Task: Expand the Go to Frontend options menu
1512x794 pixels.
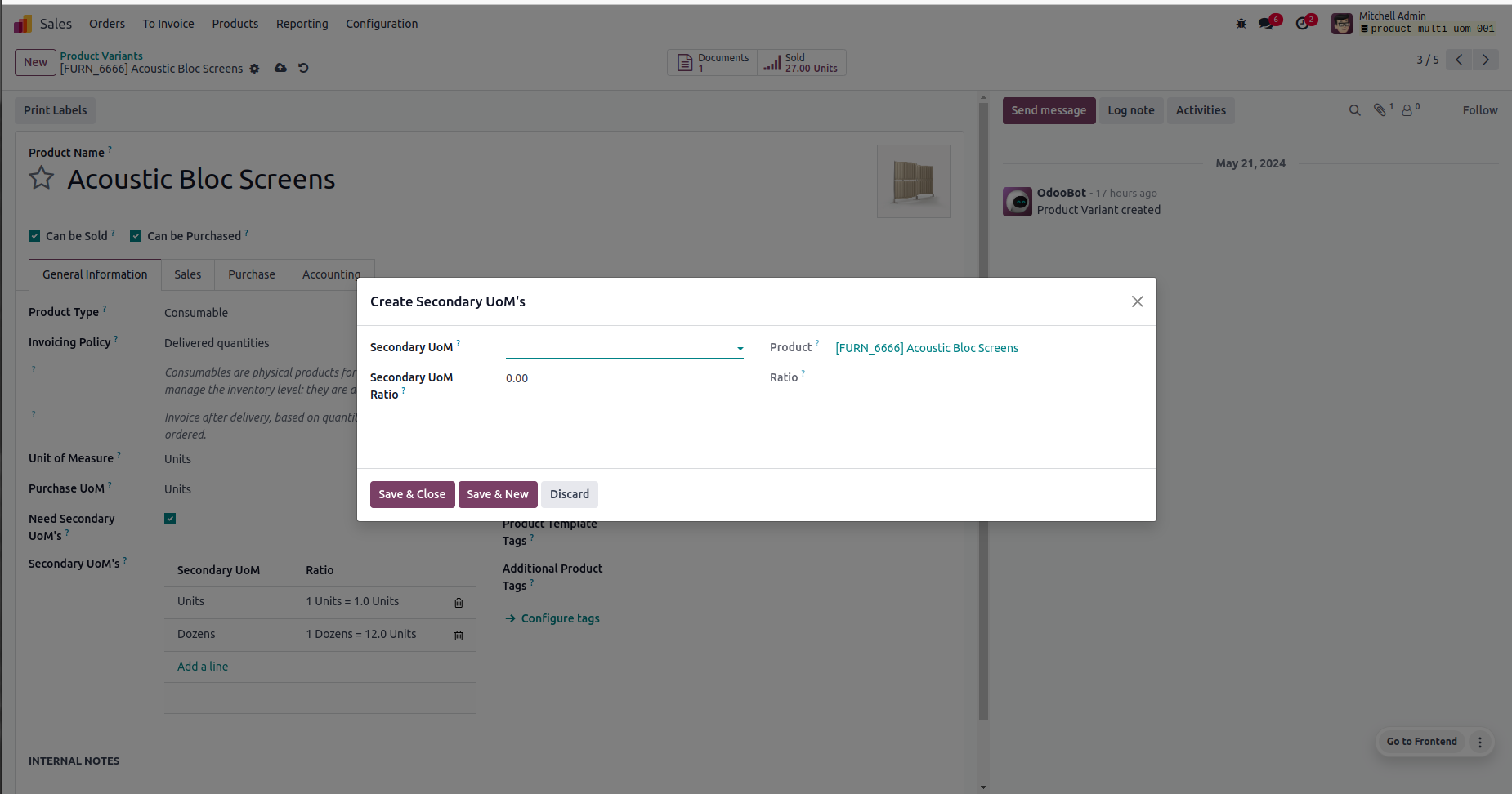Action: [1479, 742]
